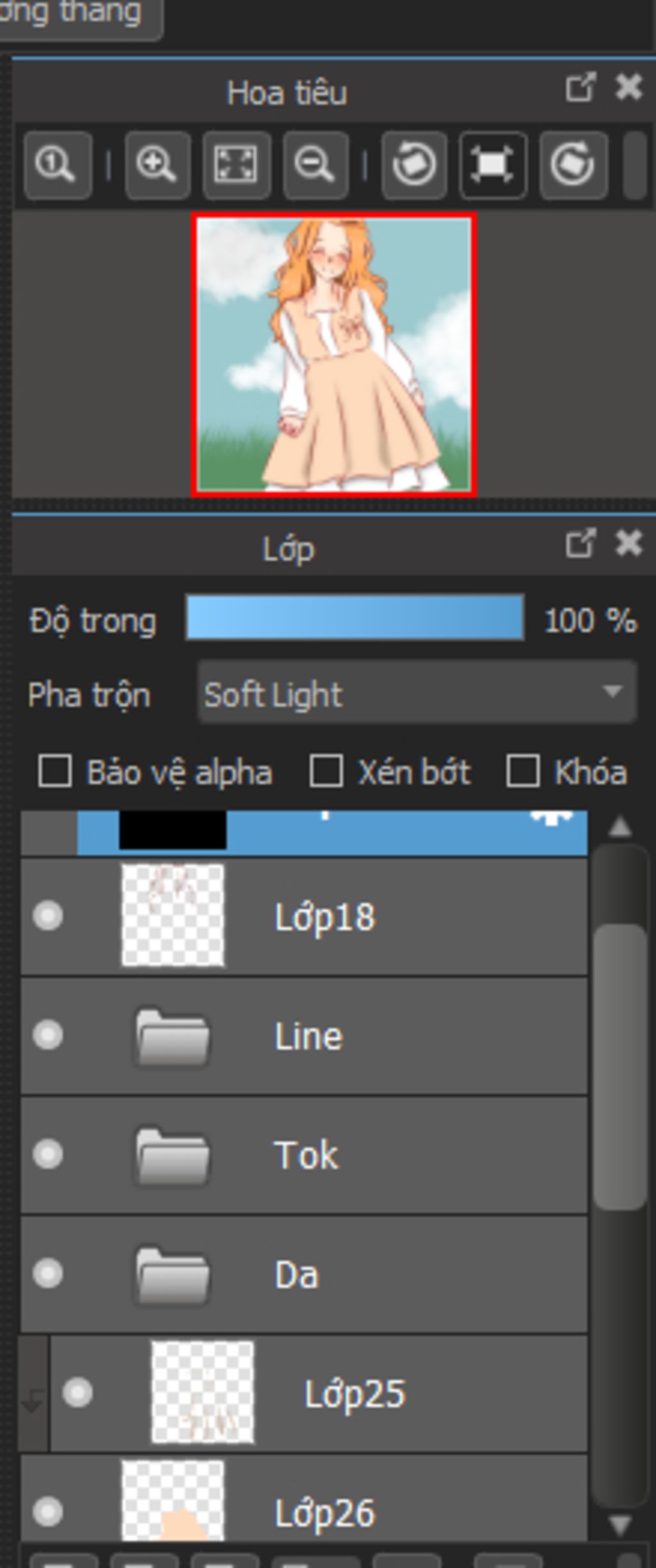
Task: Undock the Hoa tiêu navigator panel
Action: coord(580,88)
